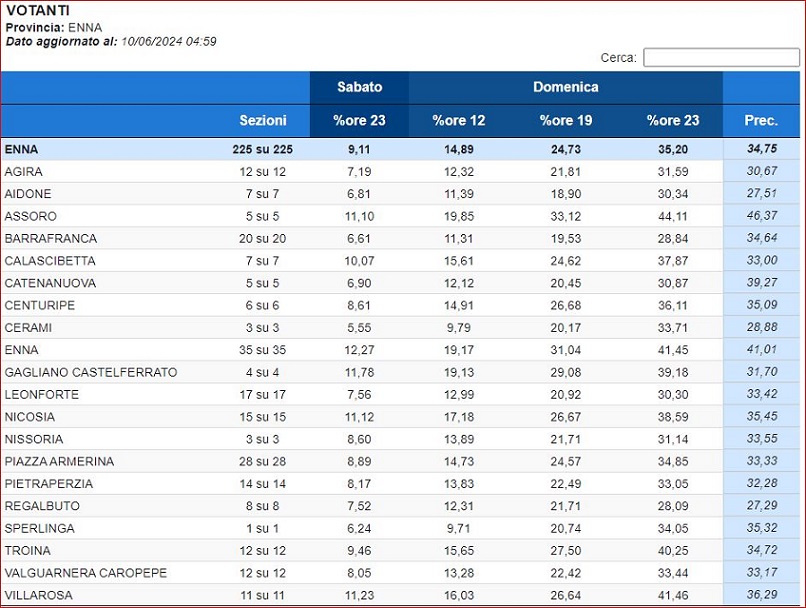Sort by Domenica %ore 19 column header
This screenshot has width=806, height=608.
click(x=566, y=121)
